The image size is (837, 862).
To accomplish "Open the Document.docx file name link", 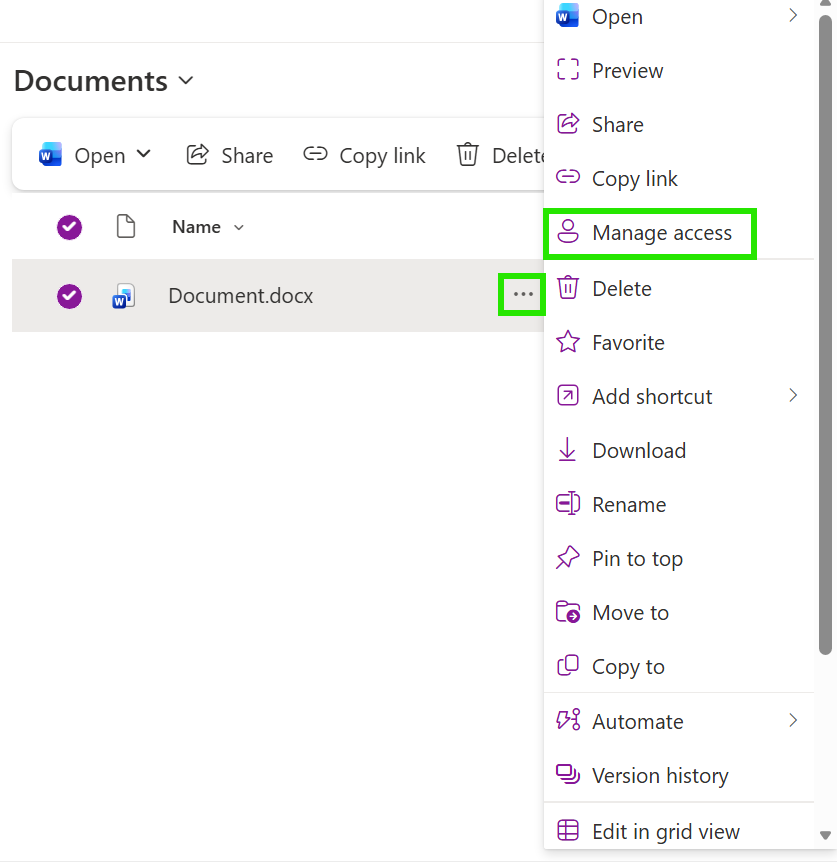I will [241, 296].
